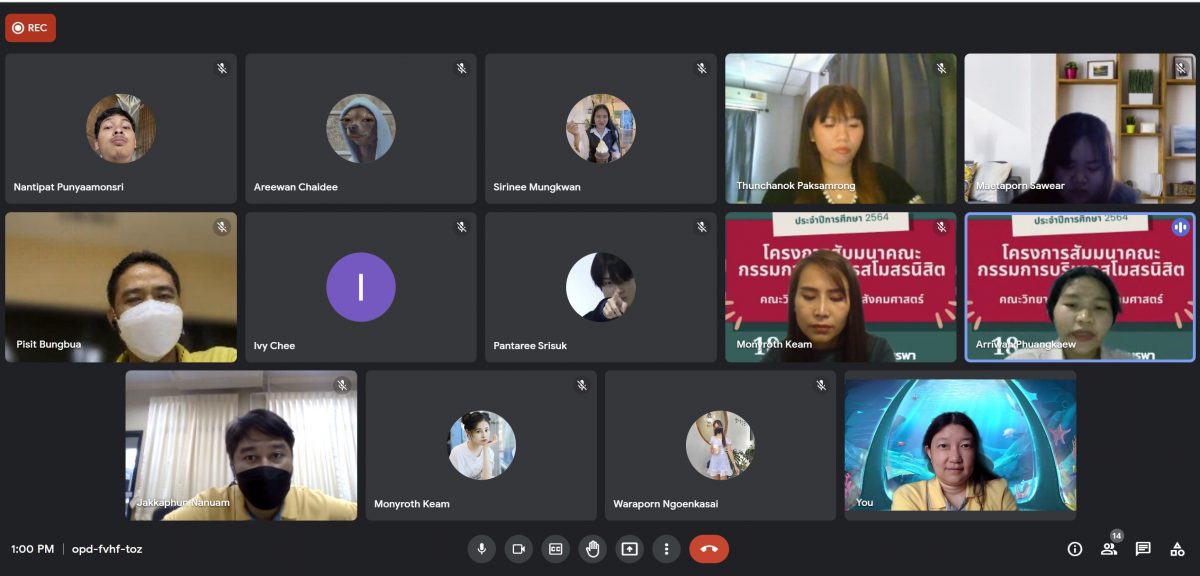Turn off the camera button
This screenshot has height=576, width=1200.
(518, 549)
